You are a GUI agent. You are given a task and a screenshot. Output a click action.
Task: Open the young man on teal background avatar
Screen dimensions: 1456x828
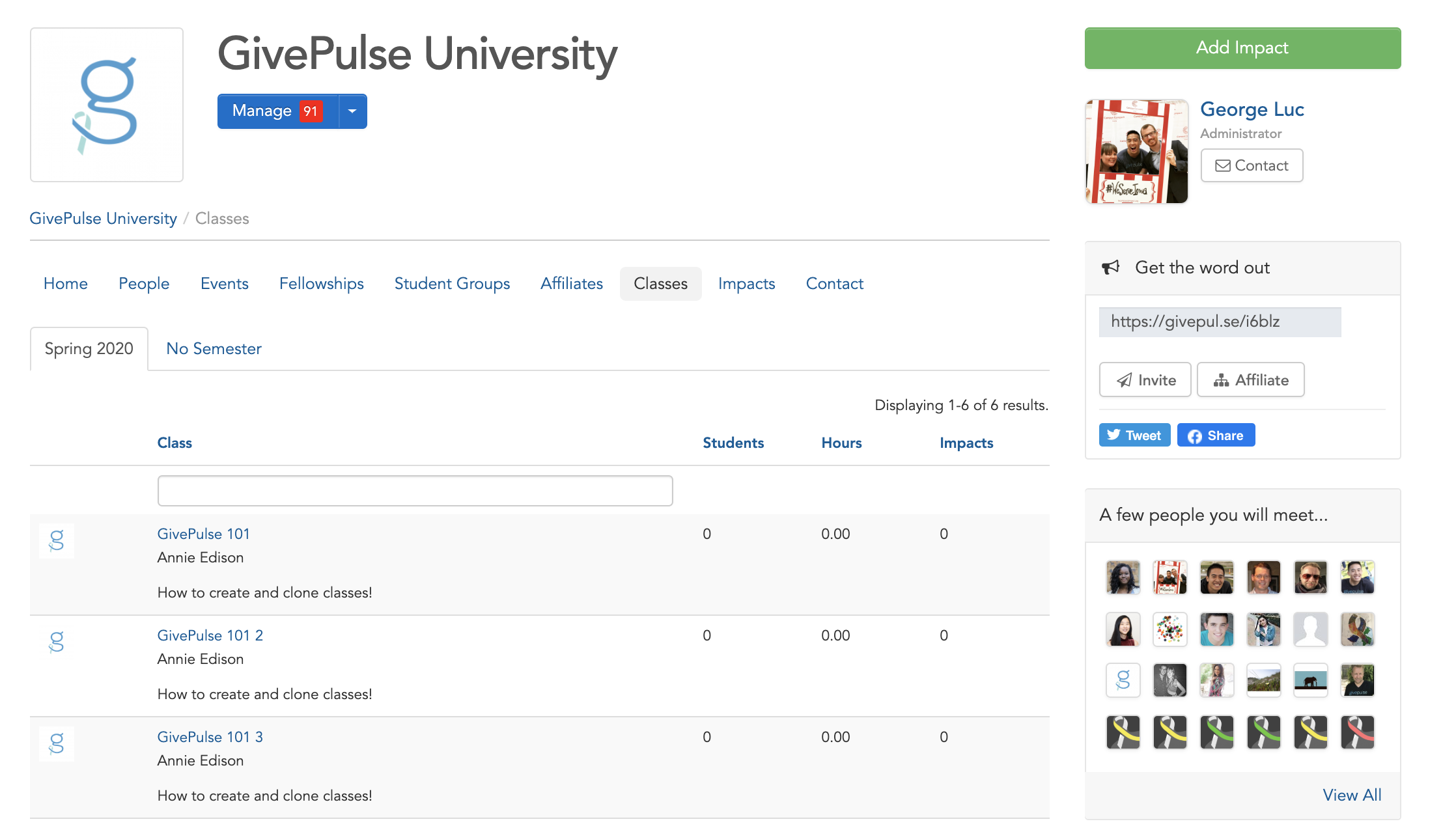(1217, 629)
